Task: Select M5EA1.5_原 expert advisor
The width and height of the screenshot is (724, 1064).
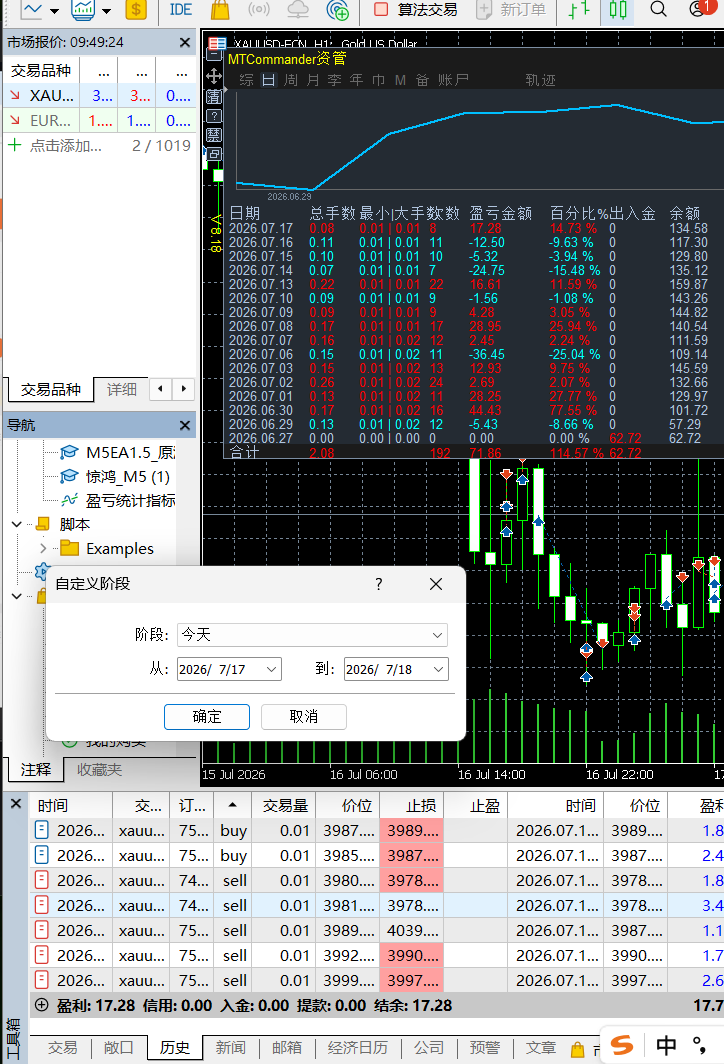Action: pyautogui.click(x=117, y=453)
